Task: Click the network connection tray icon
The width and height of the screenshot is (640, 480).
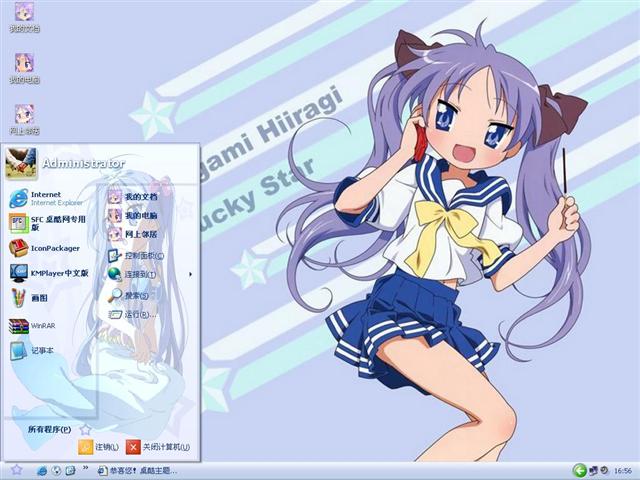Action: pos(594,471)
